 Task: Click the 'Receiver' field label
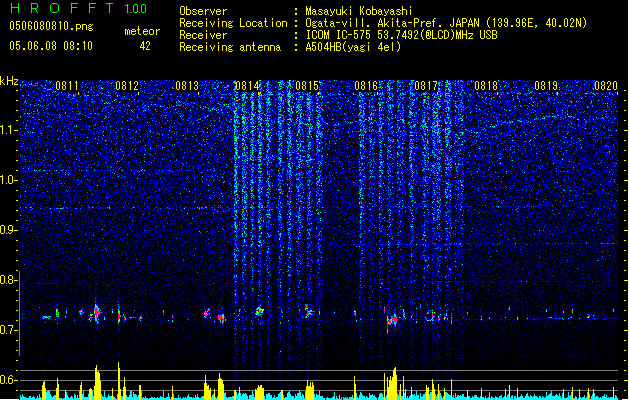click(x=203, y=35)
